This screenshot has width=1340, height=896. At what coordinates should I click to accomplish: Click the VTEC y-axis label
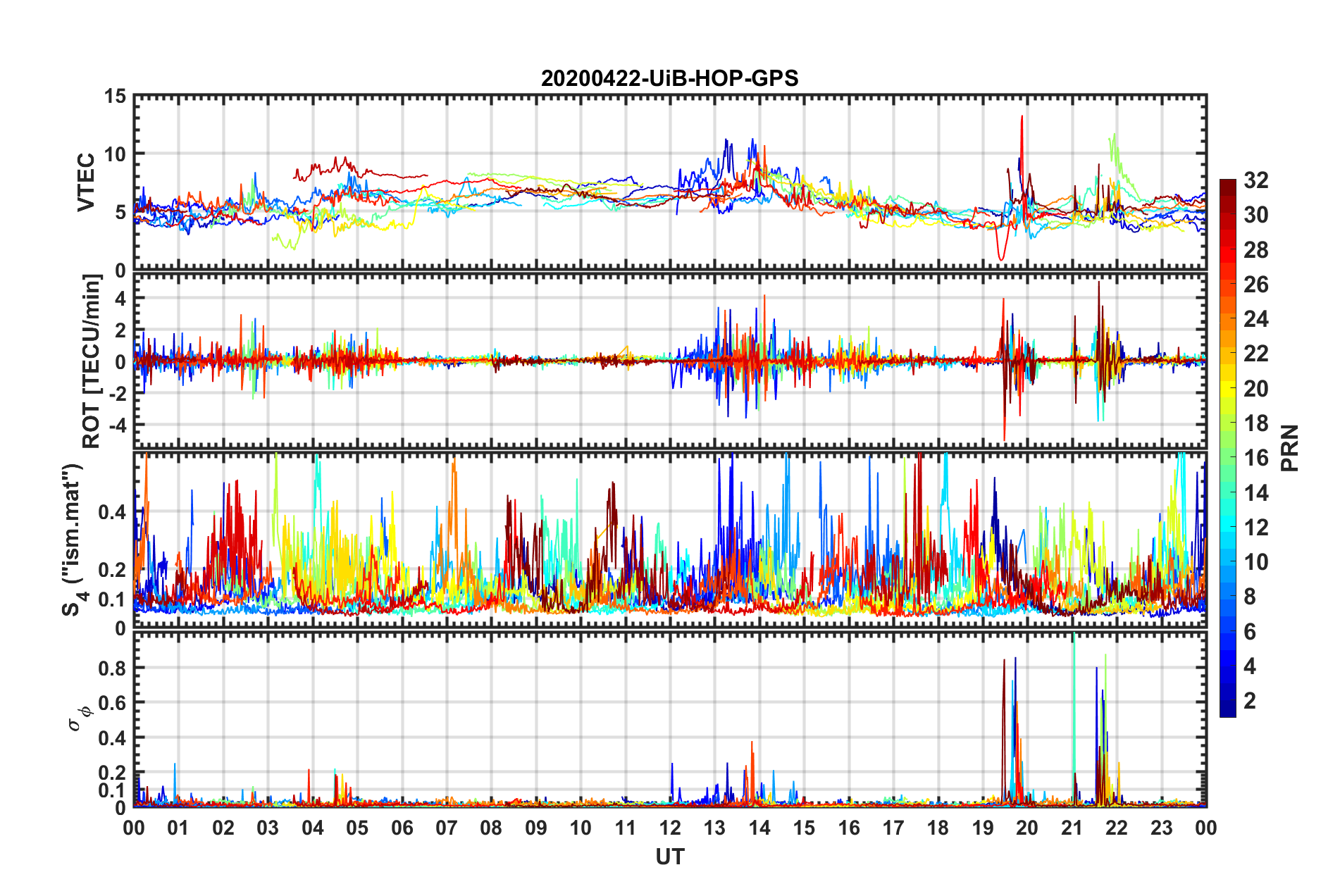(x=86, y=182)
